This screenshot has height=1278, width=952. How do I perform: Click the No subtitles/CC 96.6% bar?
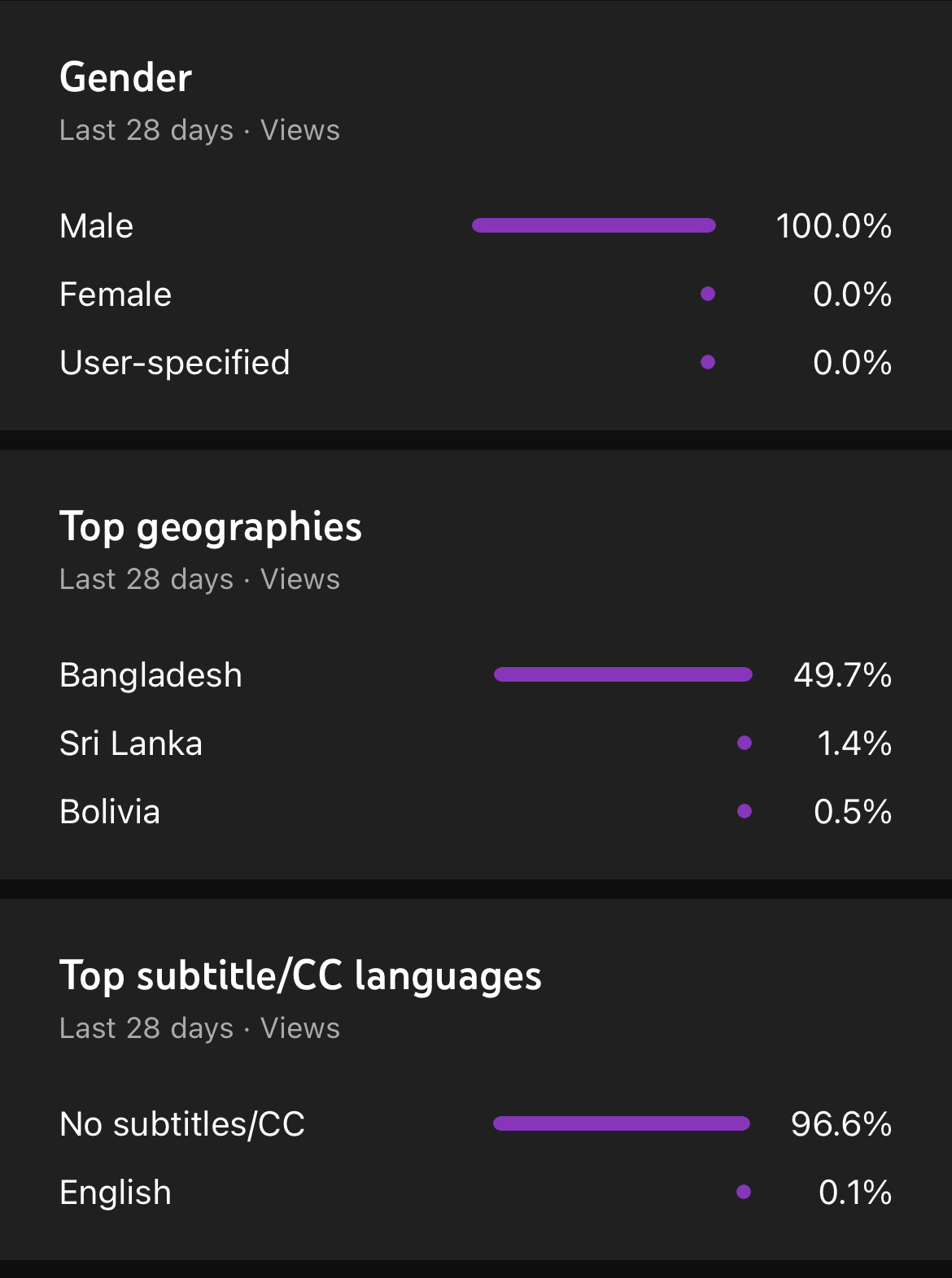[622, 1123]
